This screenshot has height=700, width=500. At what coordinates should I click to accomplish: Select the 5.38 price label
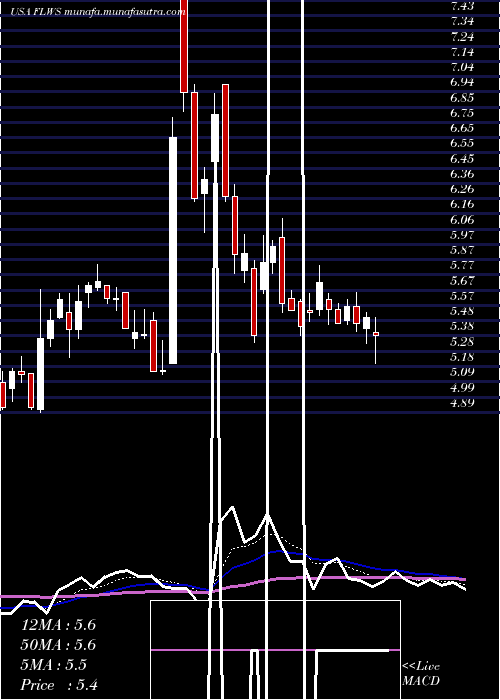(x=462, y=326)
